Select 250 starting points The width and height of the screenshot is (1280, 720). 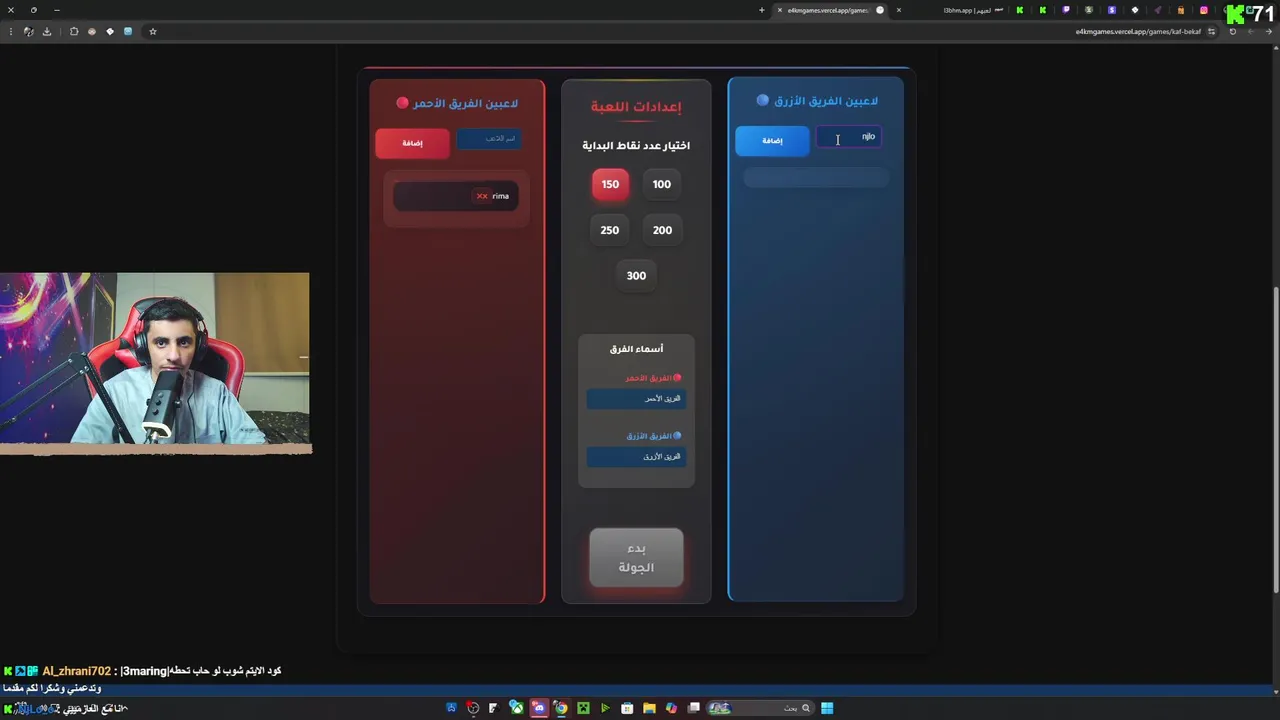point(610,230)
